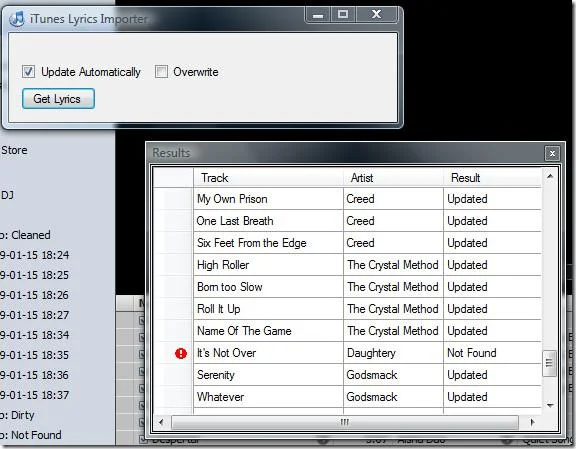Select the It's Not Over track cell
576x449 pixels.
click(x=268, y=353)
